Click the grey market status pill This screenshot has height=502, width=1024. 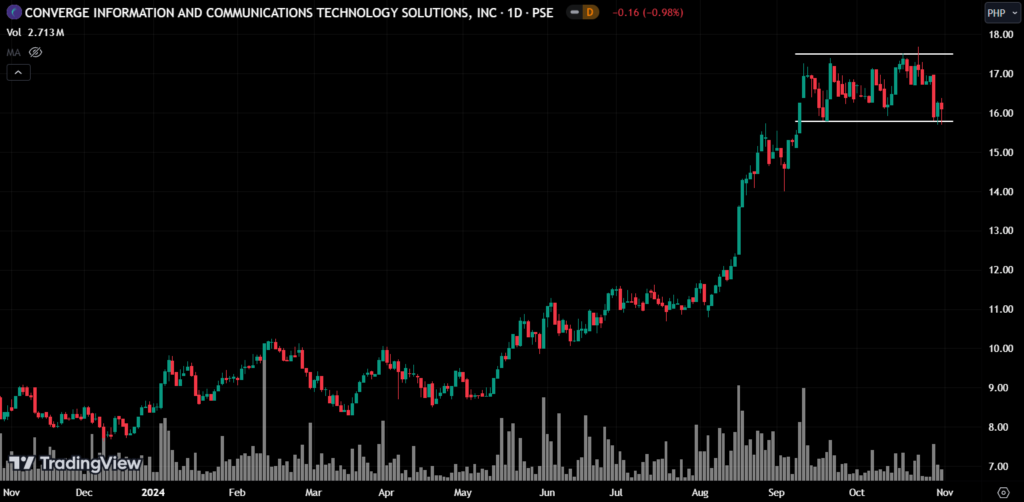[575, 12]
